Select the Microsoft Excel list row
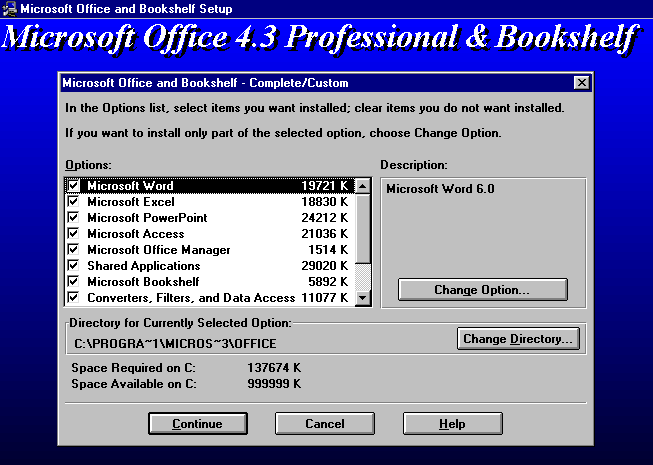This screenshot has height=465, width=653. (210, 202)
